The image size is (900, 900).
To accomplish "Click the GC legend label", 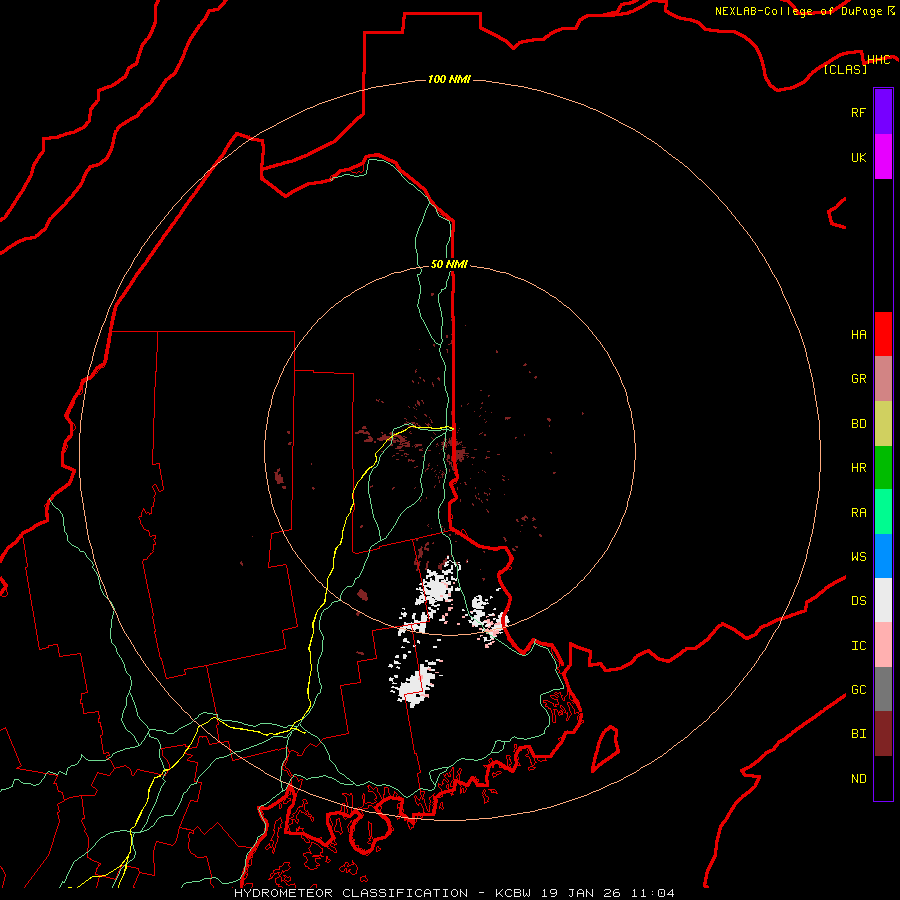I will [858, 690].
